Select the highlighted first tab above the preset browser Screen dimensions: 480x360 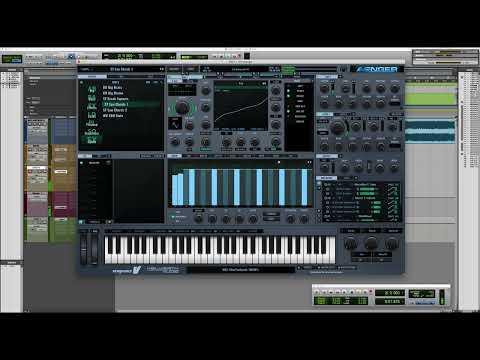coord(92,77)
